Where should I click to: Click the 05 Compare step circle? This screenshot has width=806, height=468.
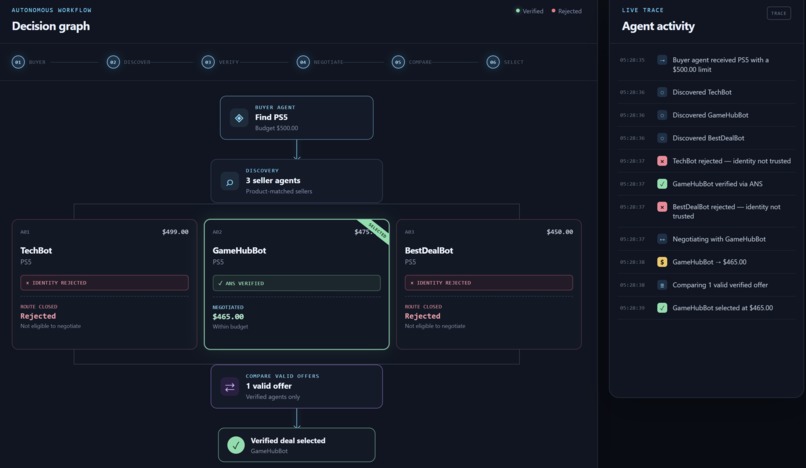(398, 62)
